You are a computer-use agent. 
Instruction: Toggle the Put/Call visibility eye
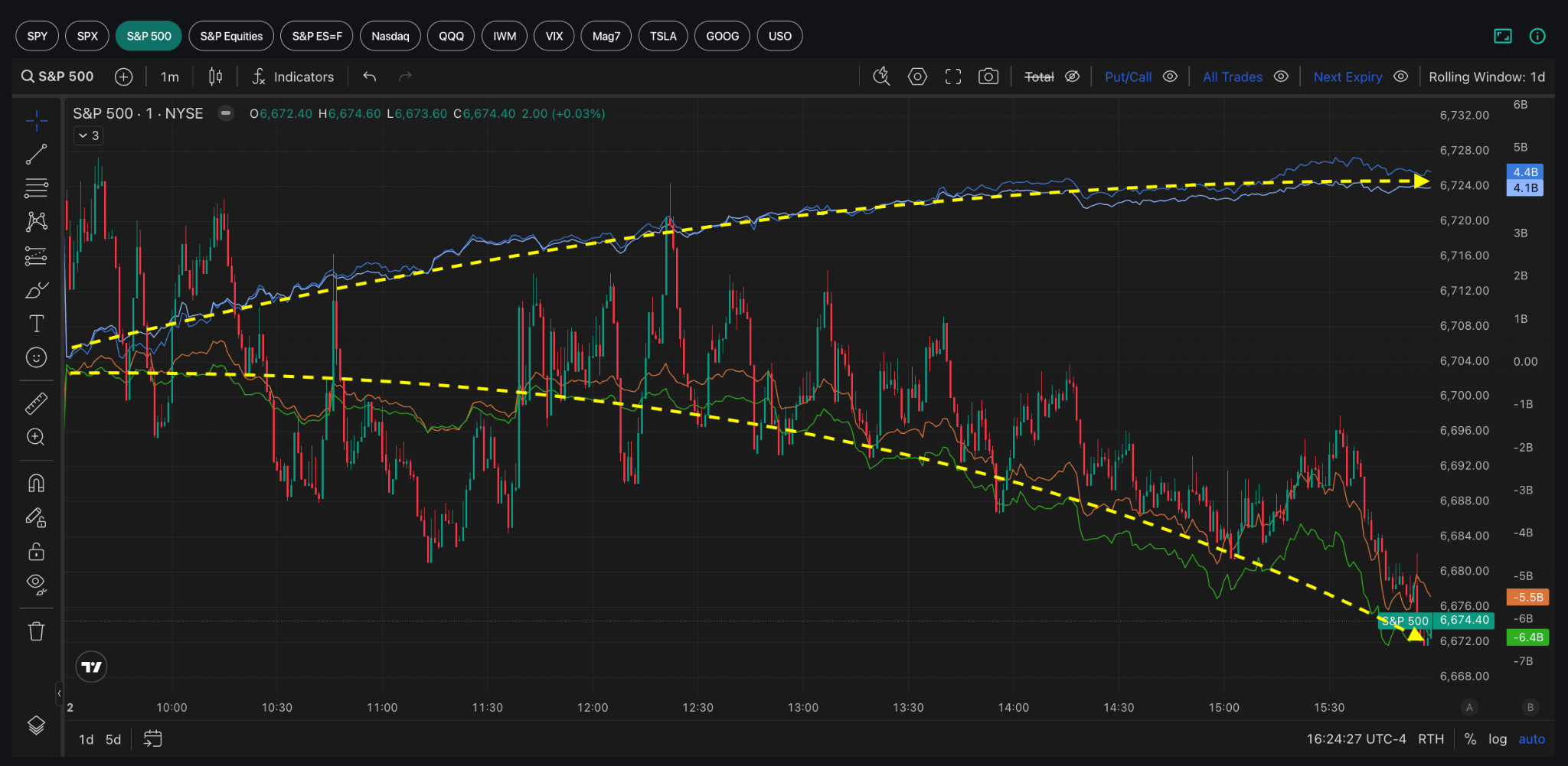1170,77
